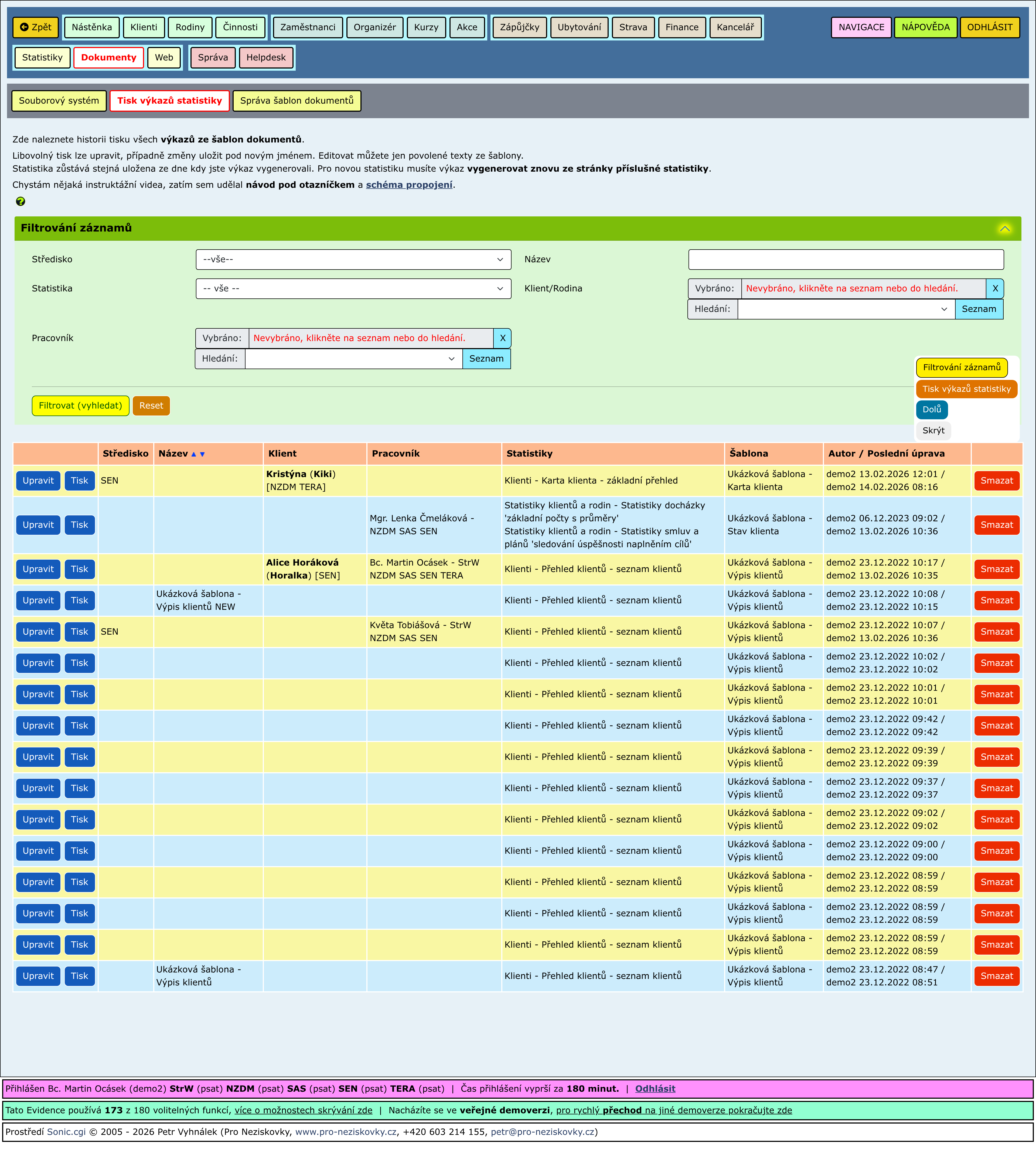Click the orange Reset button
This screenshot has height=1157, width=1036.
coord(151,406)
